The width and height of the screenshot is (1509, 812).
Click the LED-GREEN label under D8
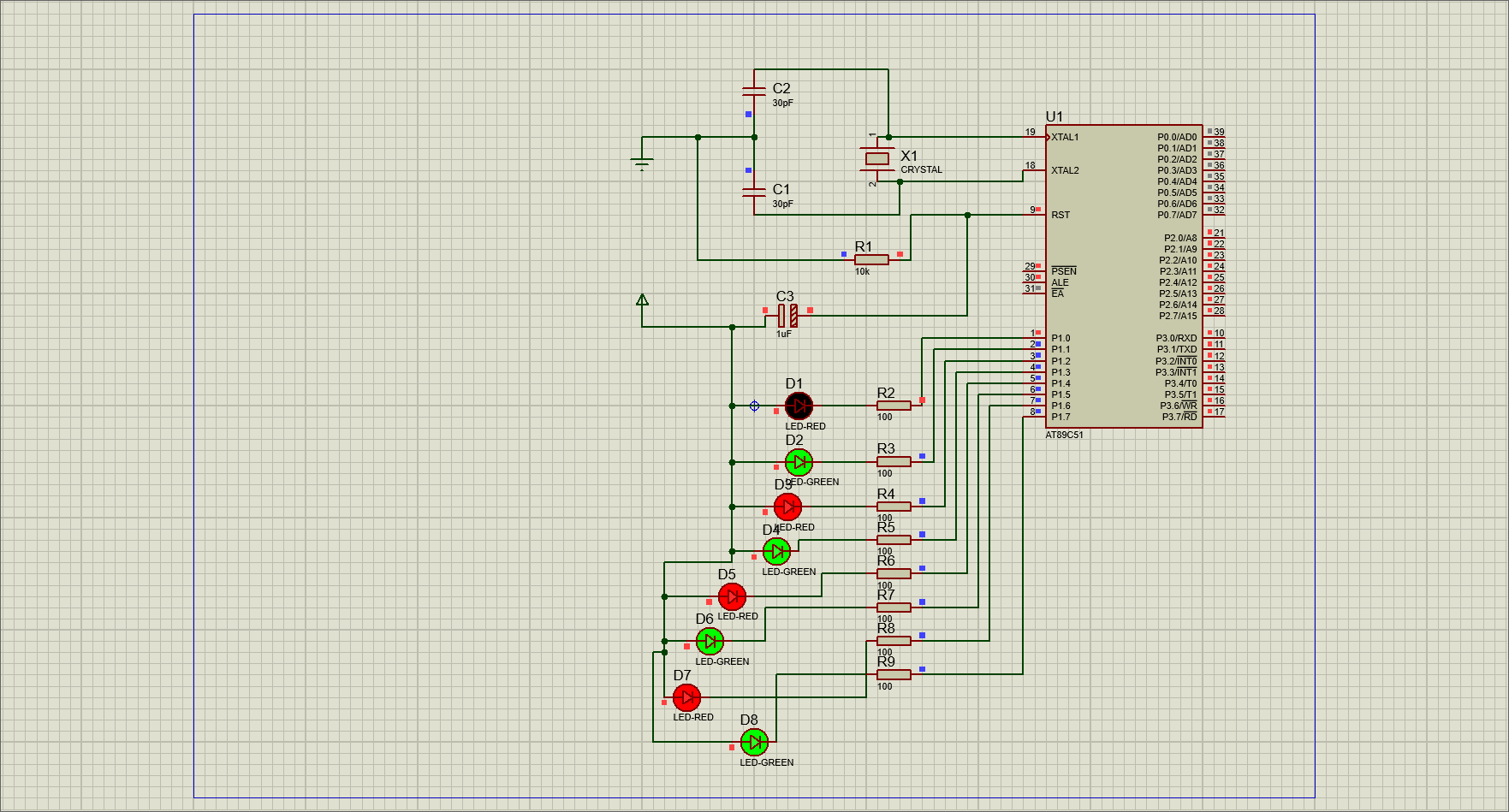coord(767,762)
